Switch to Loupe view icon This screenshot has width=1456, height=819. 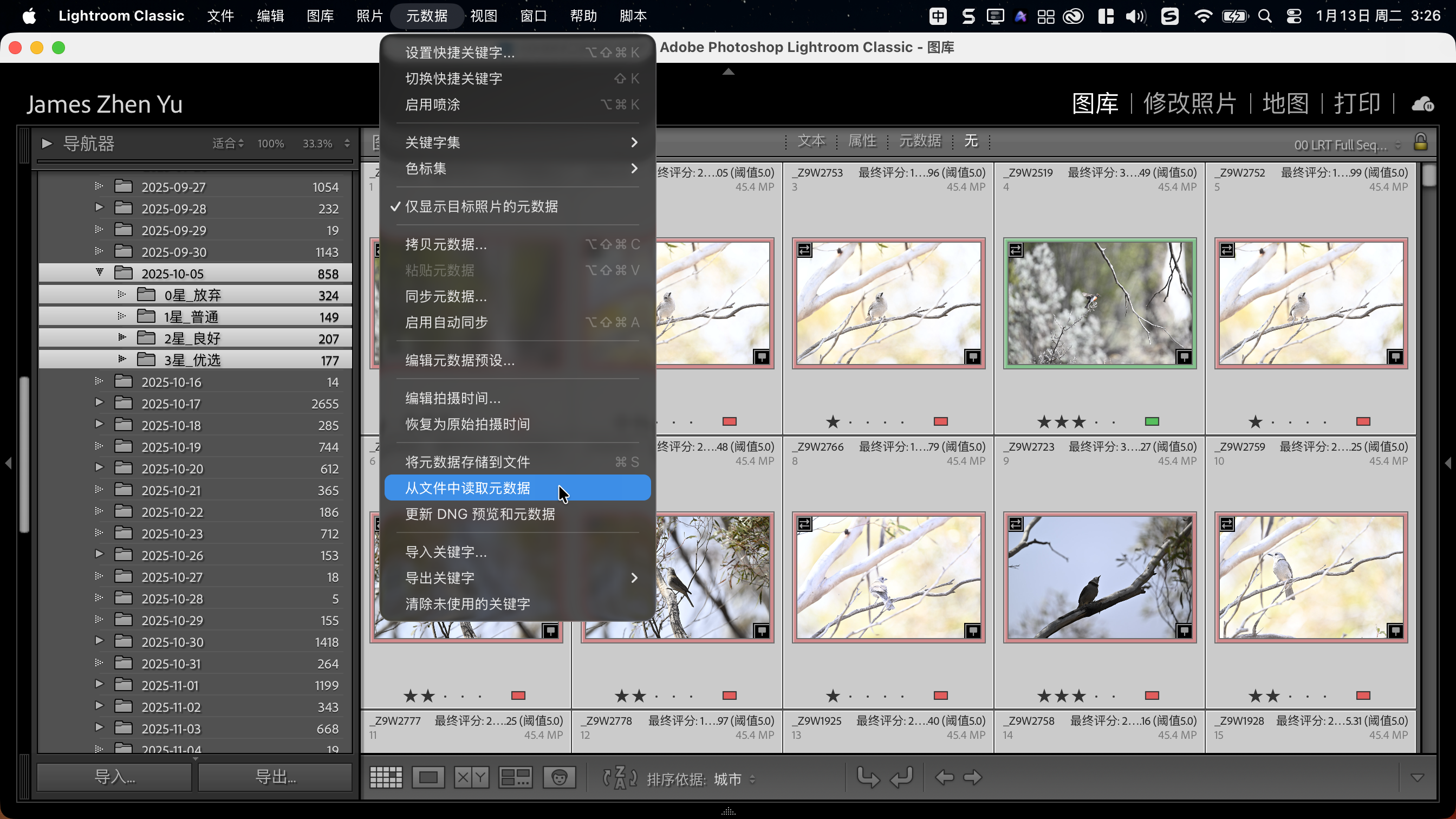(428, 777)
